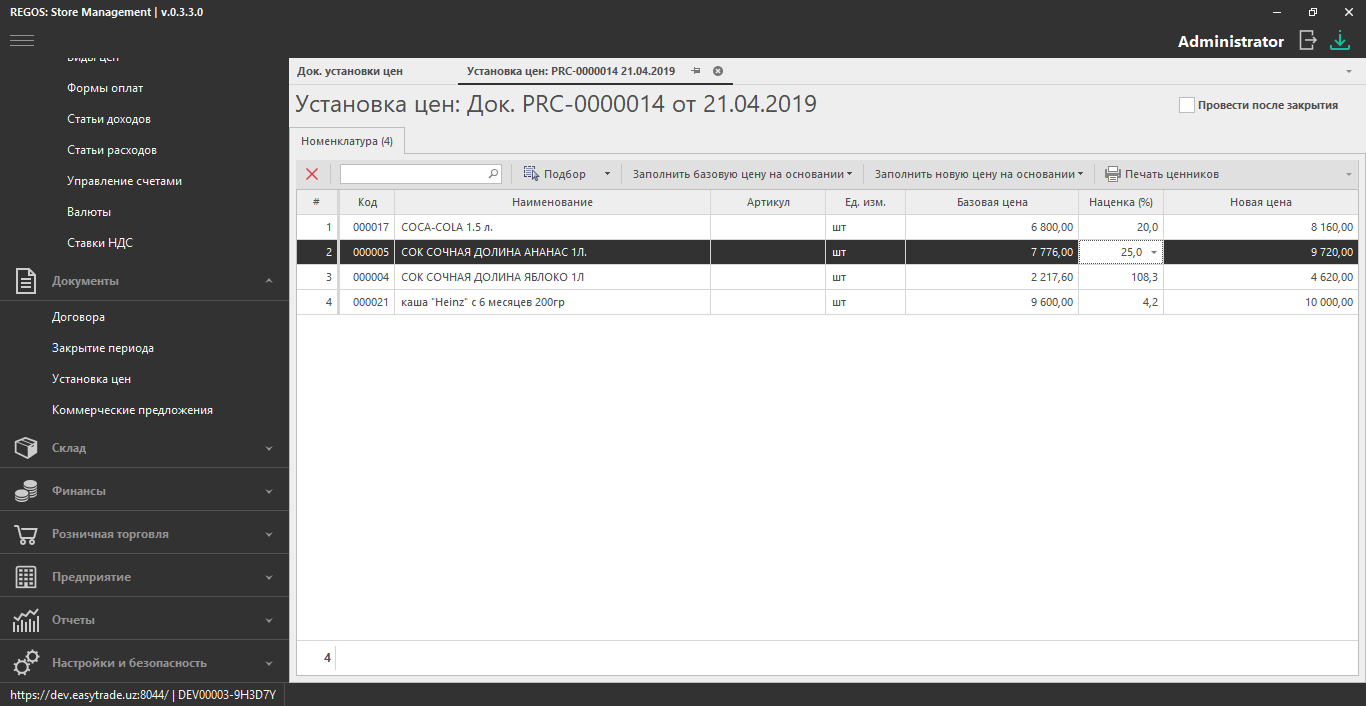This screenshot has width=1366, height=706.
Task: Click in the table search field
Action: (x=413, y=174)
